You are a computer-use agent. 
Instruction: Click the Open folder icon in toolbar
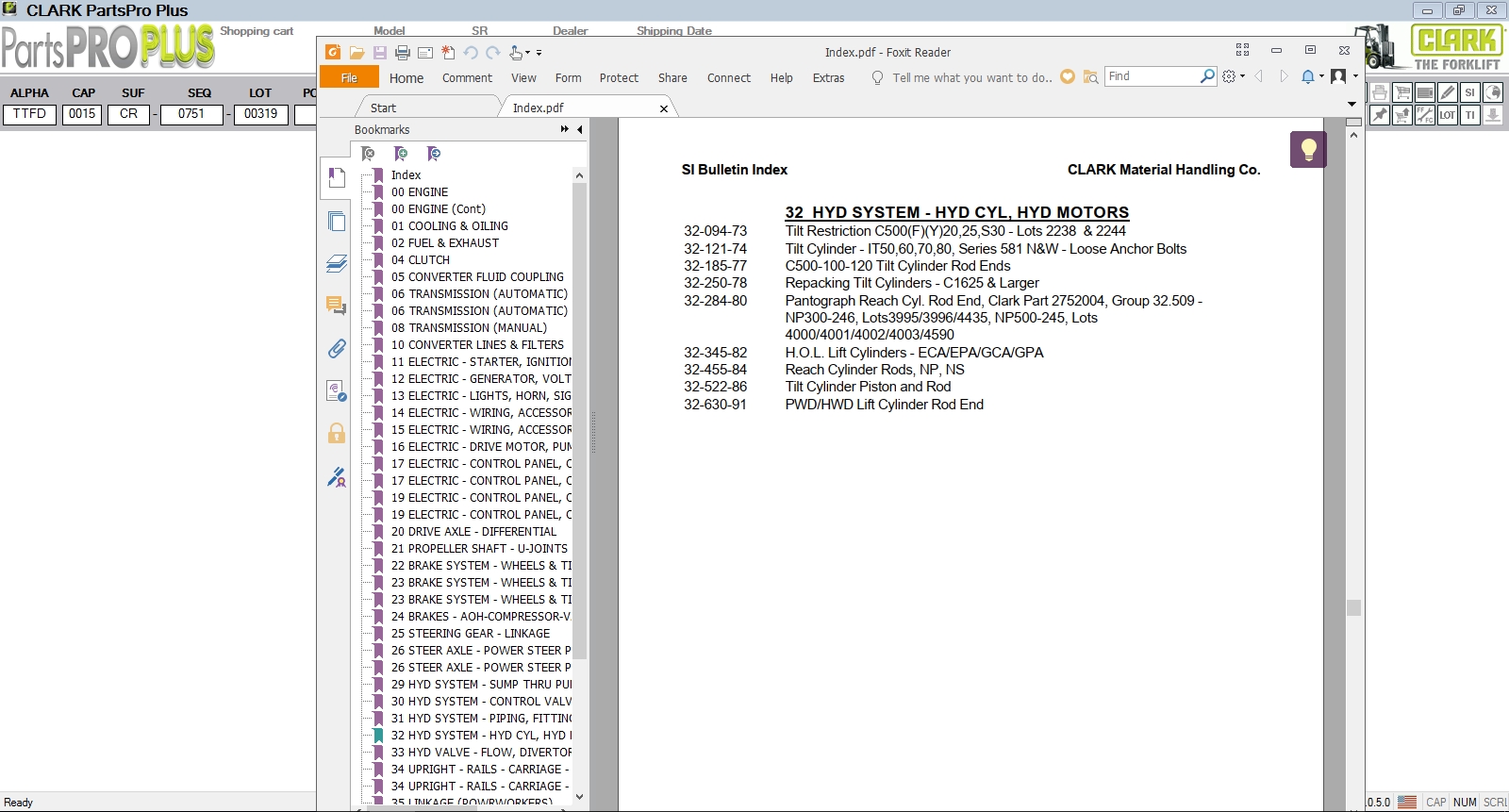click(x=357, y=53)
